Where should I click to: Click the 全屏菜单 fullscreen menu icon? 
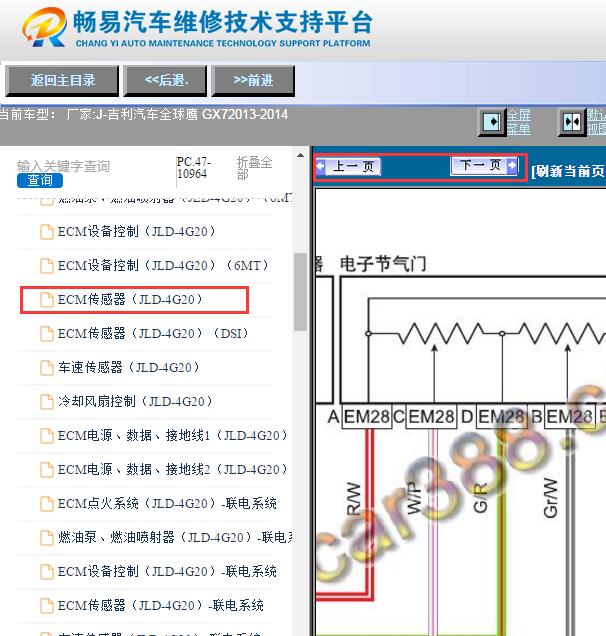coord(492,121)
